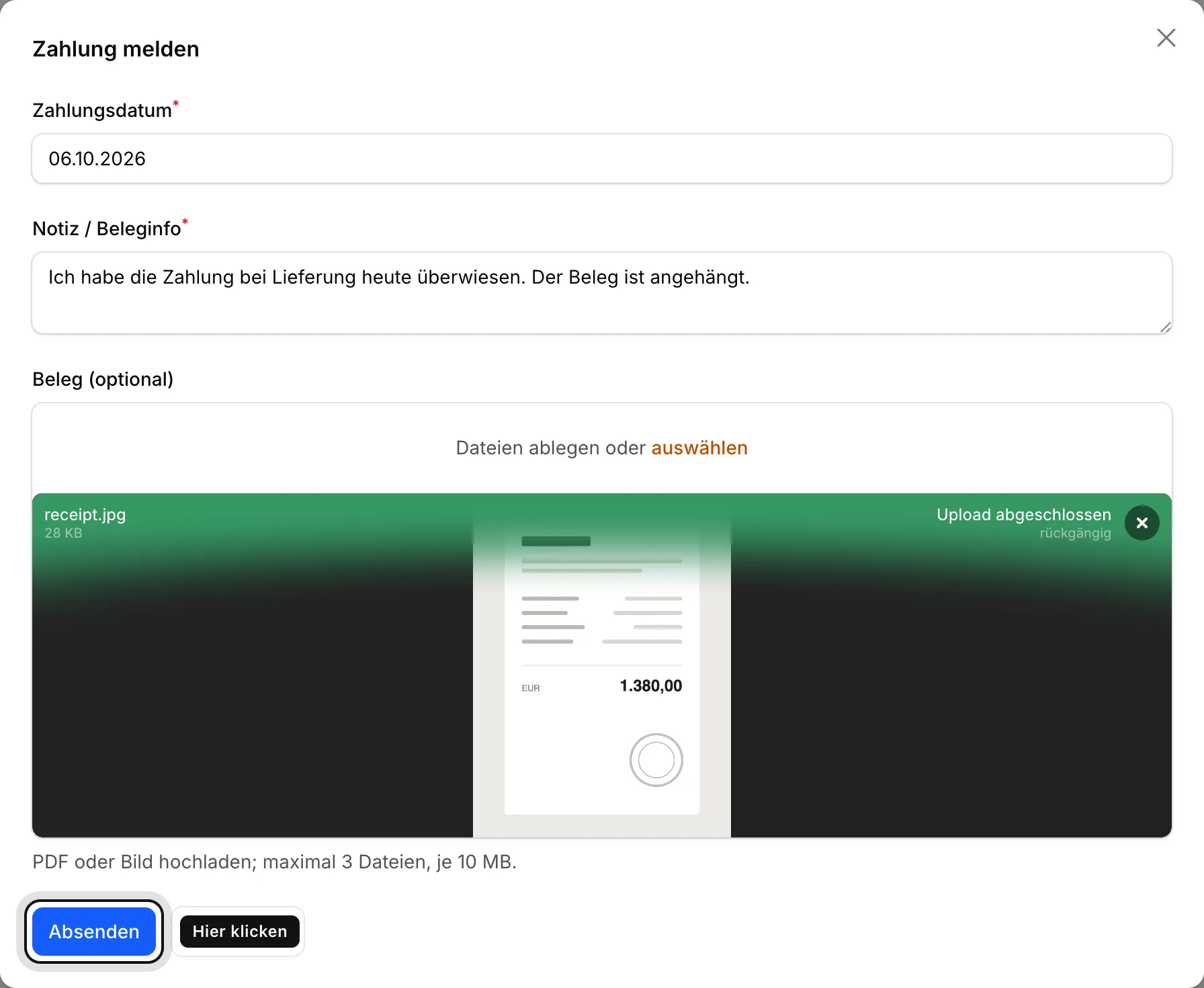
Task: Click the rückgängig undo link
Action: point(1075,534)
